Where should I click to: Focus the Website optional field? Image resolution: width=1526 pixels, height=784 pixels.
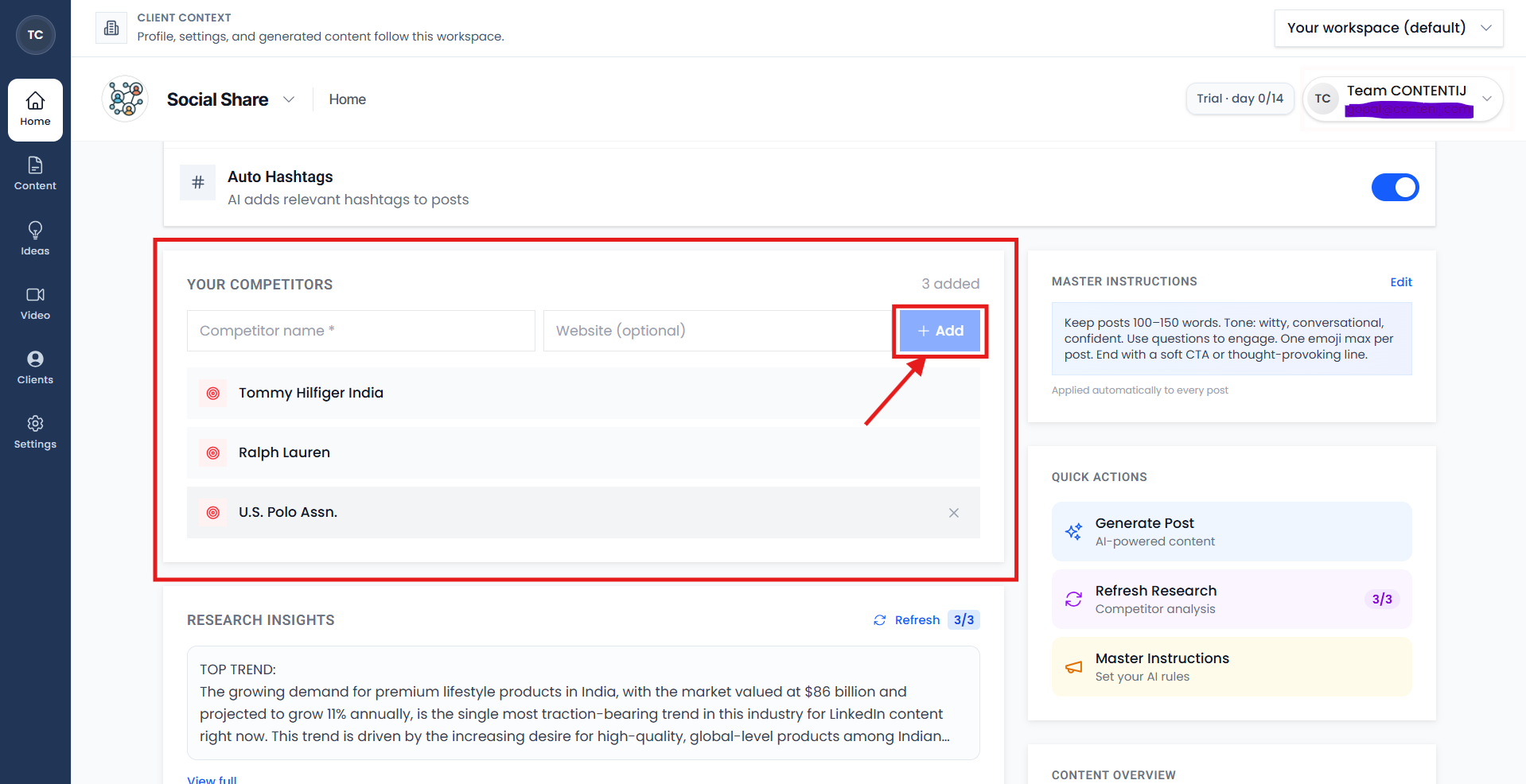pos(718,331)
